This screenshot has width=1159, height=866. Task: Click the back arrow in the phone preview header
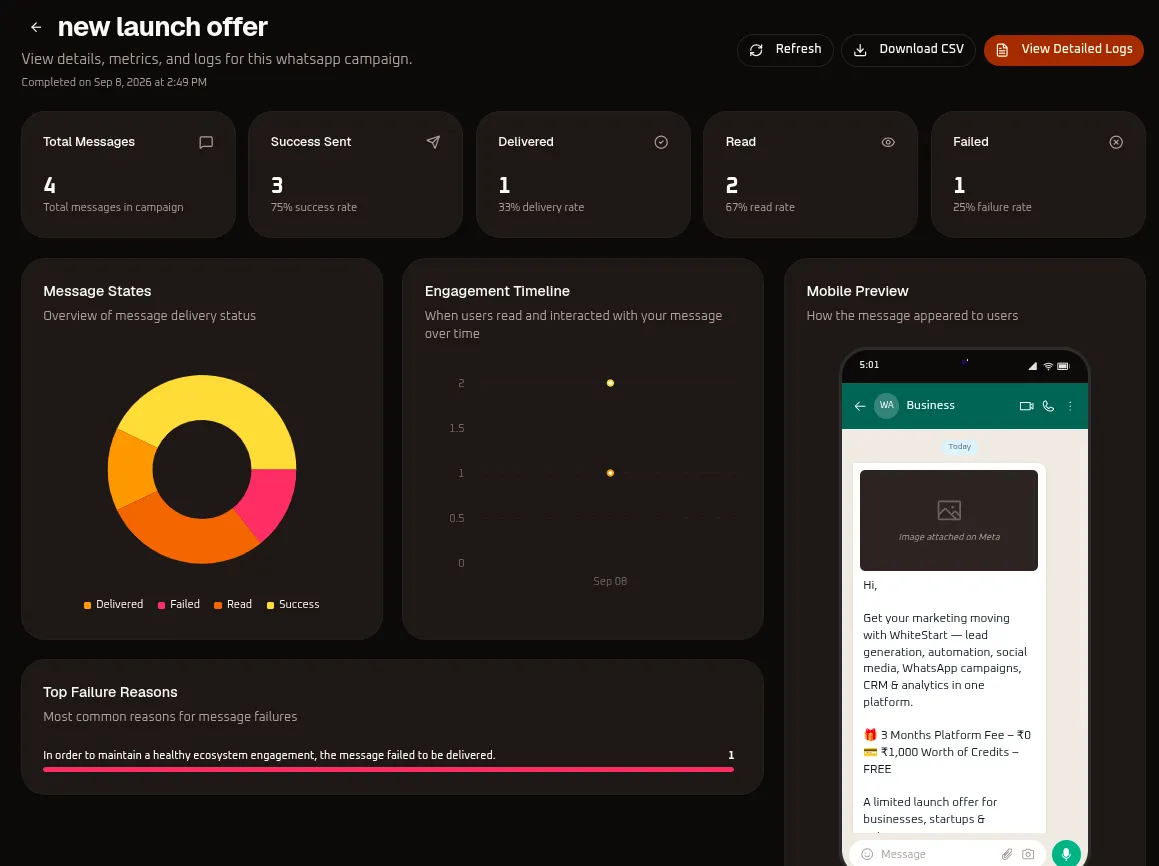[860, 406]
